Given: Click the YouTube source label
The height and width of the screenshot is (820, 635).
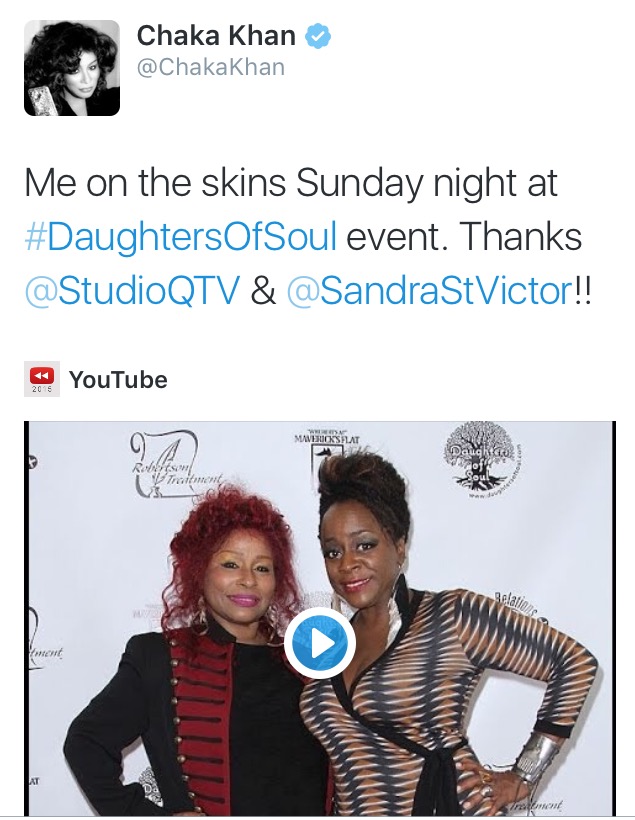Looking at the screenshot, I should point(118,380).
